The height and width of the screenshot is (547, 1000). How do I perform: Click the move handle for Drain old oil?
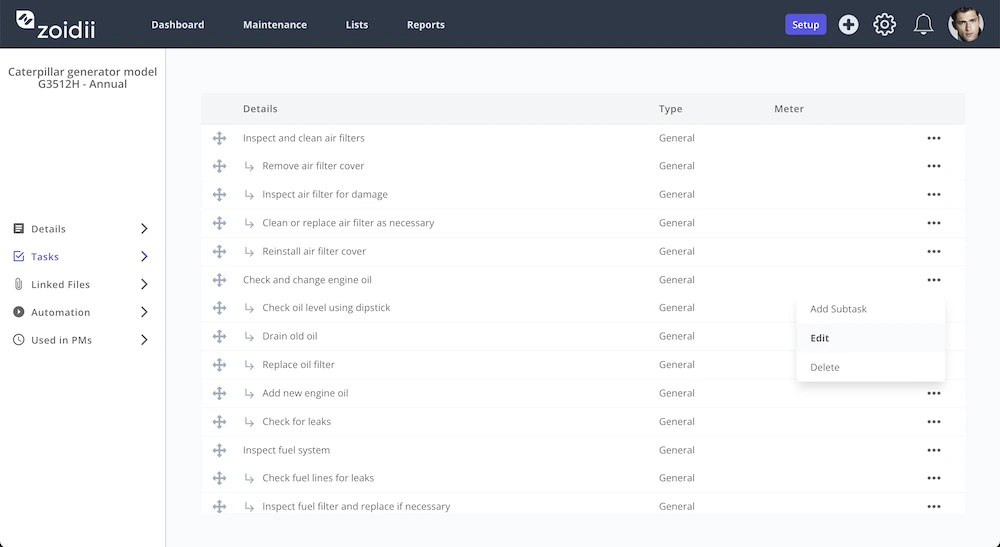pos(219,336)
